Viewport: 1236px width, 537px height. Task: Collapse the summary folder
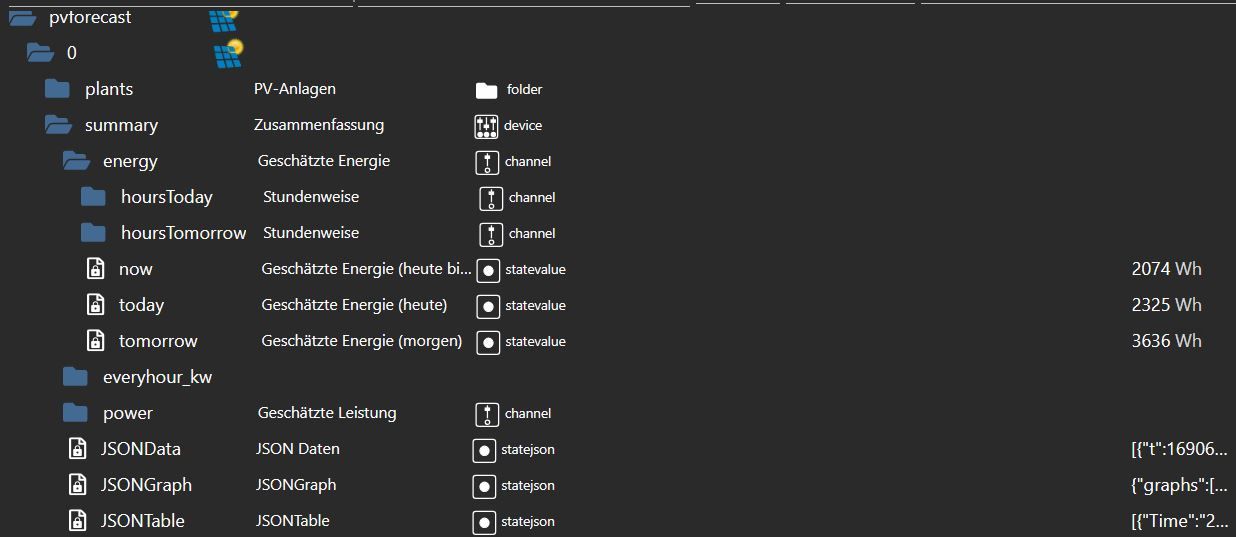[58, 125]
